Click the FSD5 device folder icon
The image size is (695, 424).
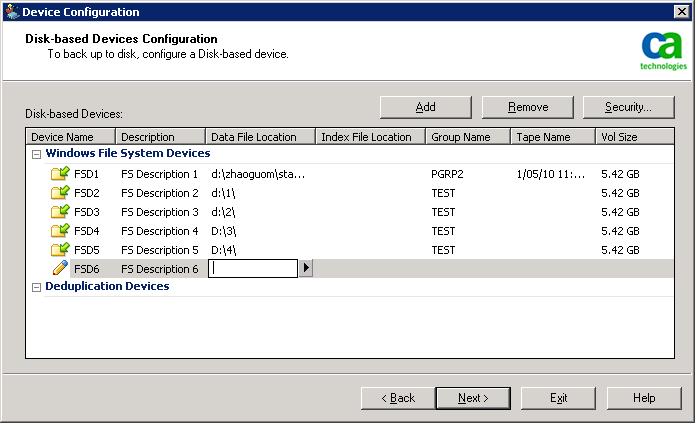click(x=60, y=250)
